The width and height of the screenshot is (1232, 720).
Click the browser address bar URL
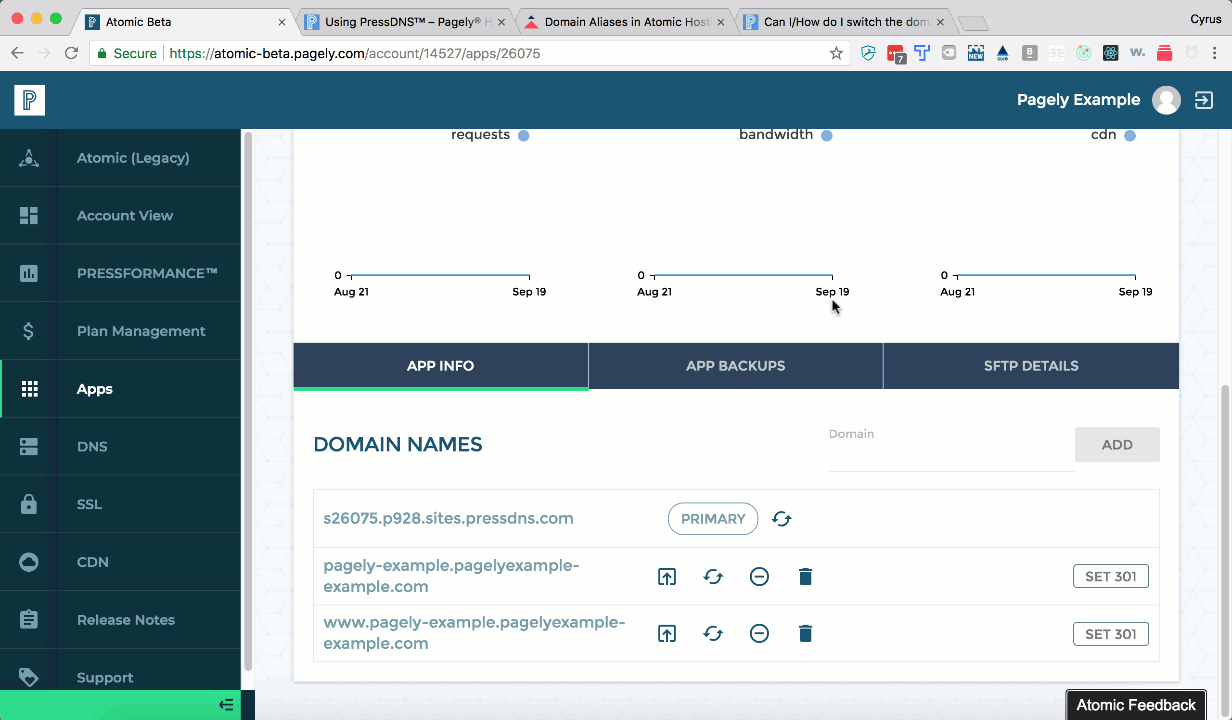pyautogui.click(x=355, y=54)
